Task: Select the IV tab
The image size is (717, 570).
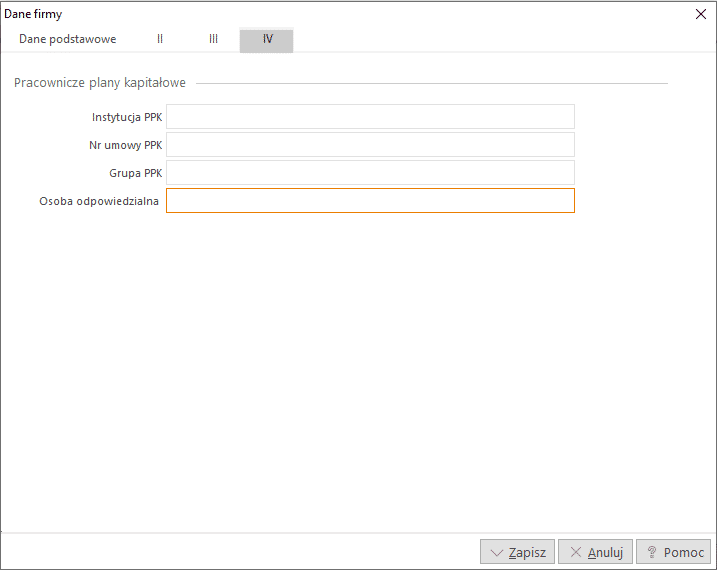Action: pos(267,40)
